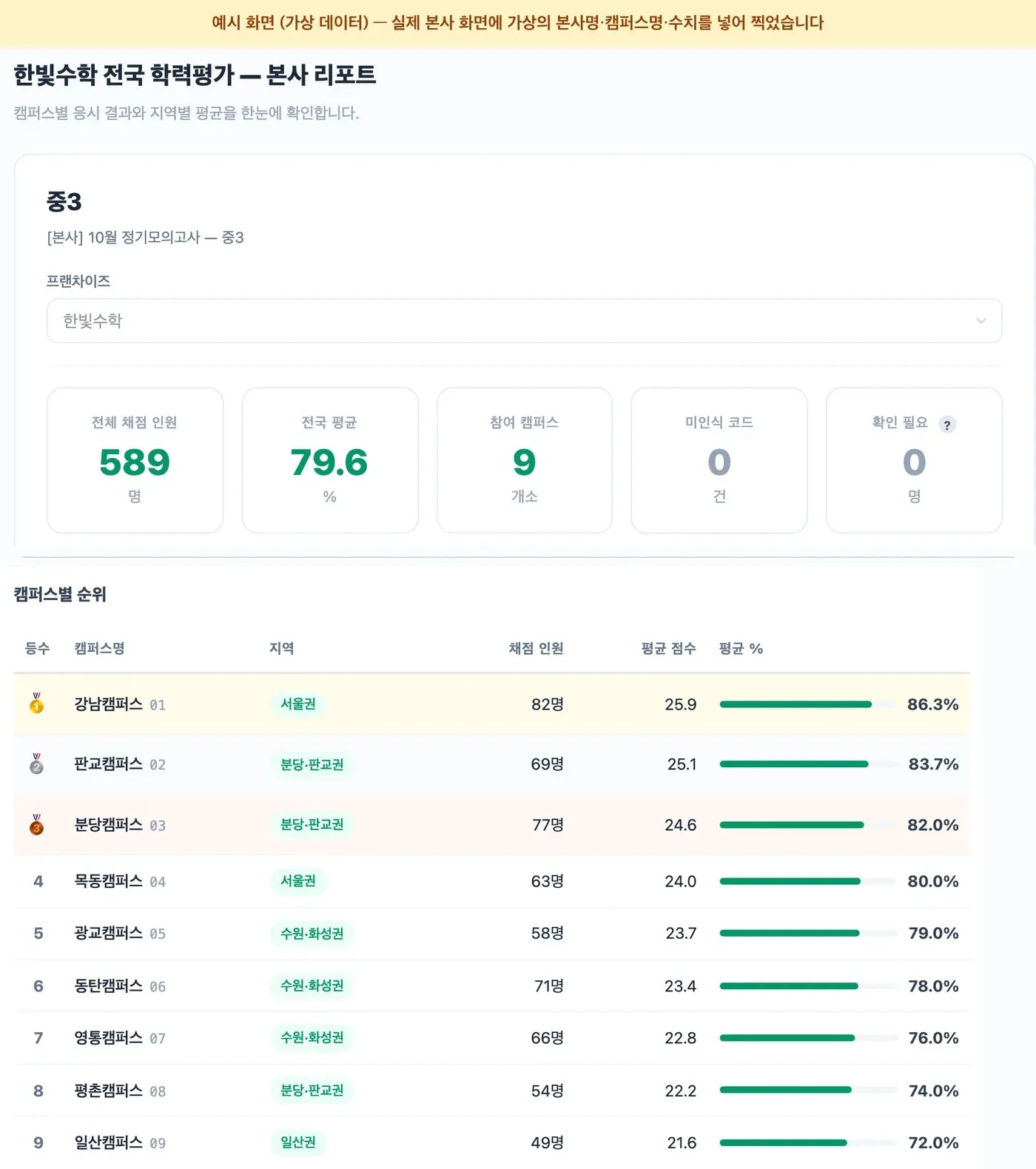Image resolution: width=1036 pixels, height=1169 pixels.
Task: Select the 미인식 코드 0 card
Action: [719, 460]
